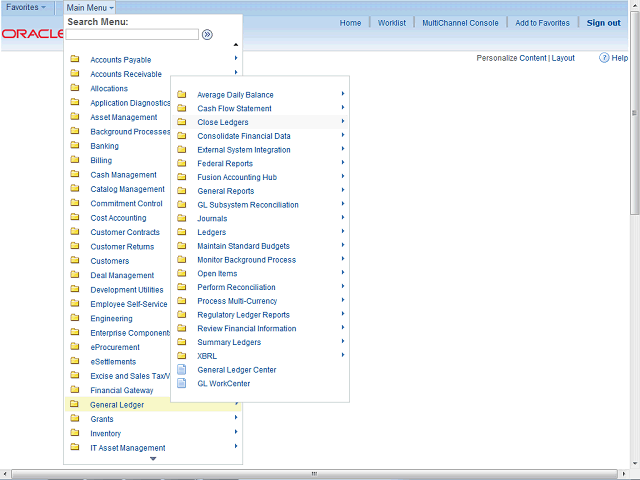This screenshot has width=640, height=480.
Task: Open Summary Ledgers menu entry
Action: 229,342
